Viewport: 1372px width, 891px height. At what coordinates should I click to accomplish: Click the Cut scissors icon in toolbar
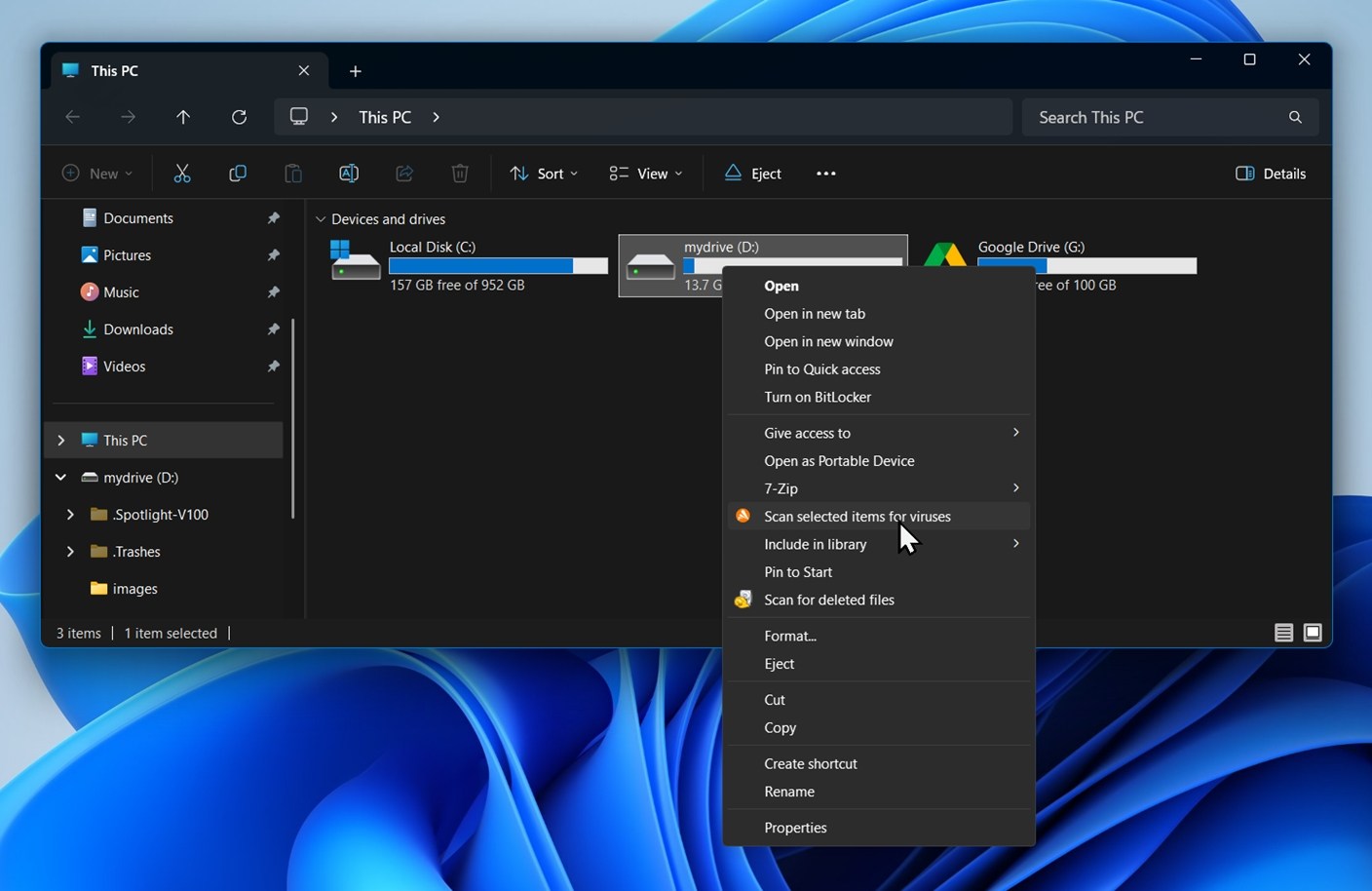point(182,174)
